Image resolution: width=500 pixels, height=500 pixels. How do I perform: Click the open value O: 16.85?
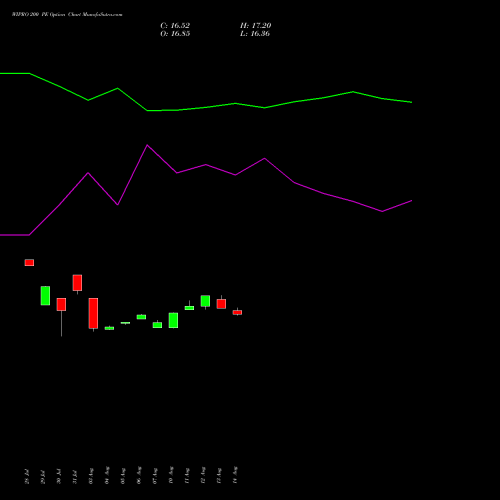175,34
